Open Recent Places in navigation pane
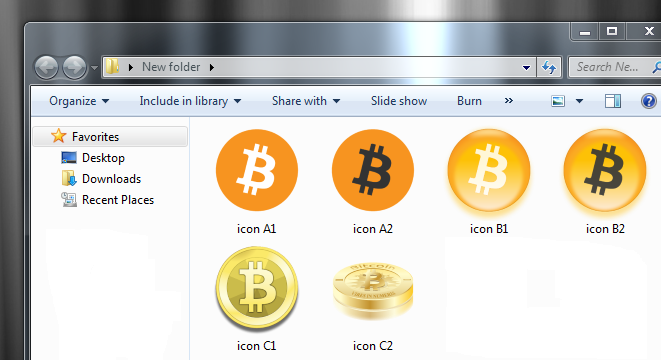 118,200
